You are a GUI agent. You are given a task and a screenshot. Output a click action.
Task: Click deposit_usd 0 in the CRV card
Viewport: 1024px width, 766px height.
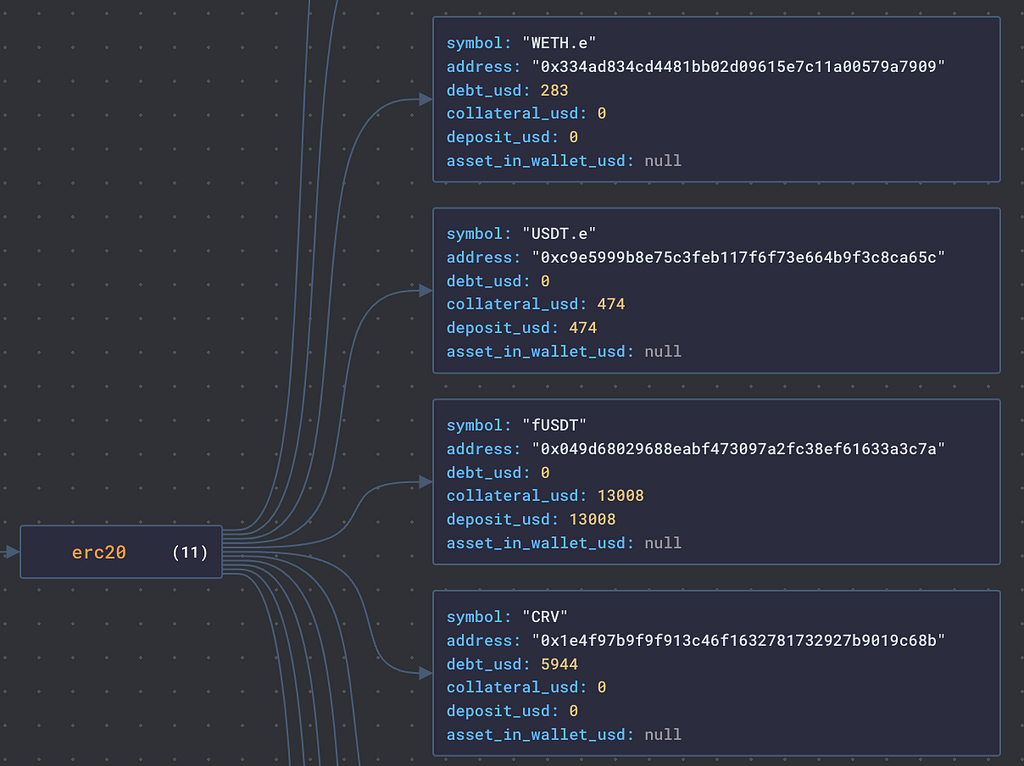click(x=573, y=710)
